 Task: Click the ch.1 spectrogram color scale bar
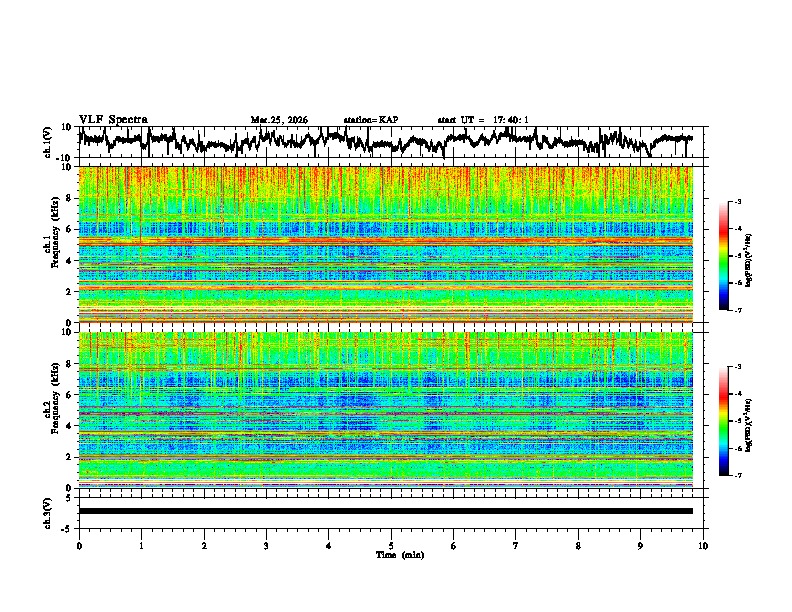(x=723, y=256)
